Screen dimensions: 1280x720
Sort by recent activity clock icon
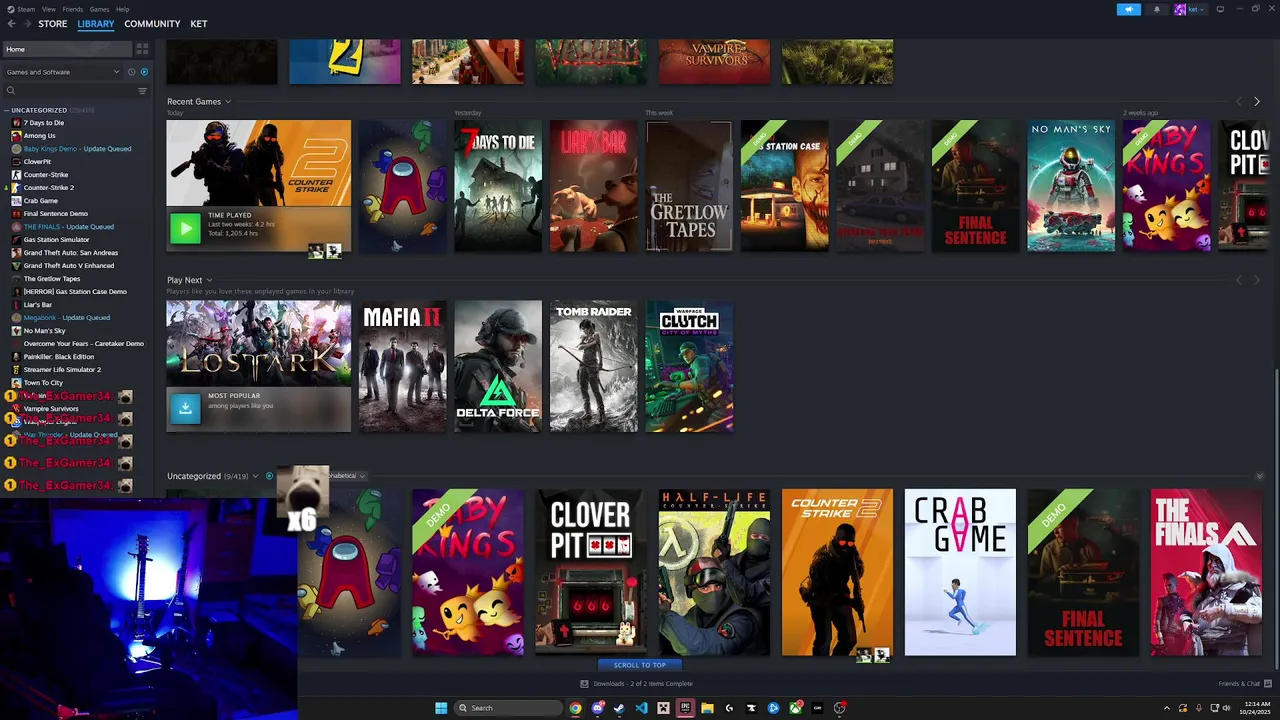point(131,72)
